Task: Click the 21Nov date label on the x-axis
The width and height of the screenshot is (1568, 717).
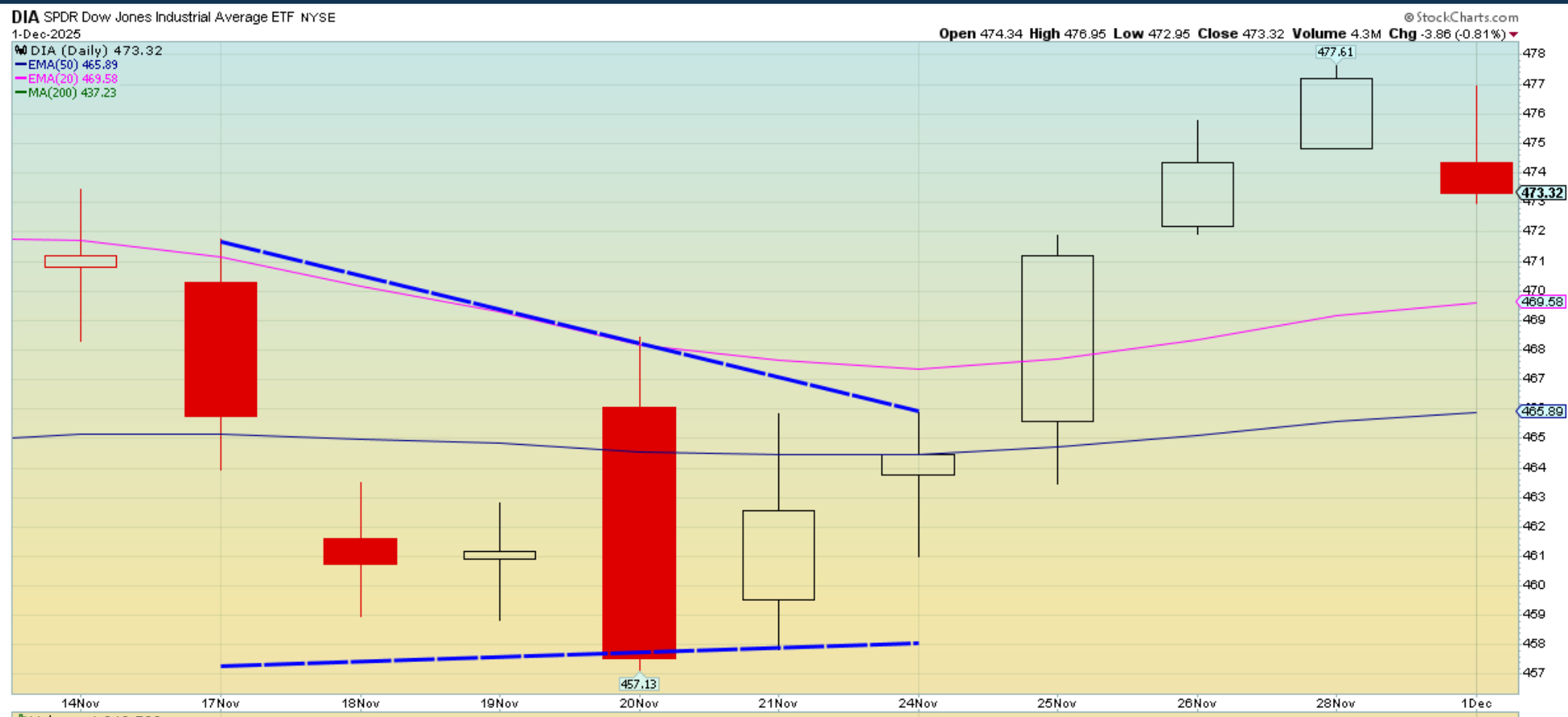Action: tap(778, 703)
